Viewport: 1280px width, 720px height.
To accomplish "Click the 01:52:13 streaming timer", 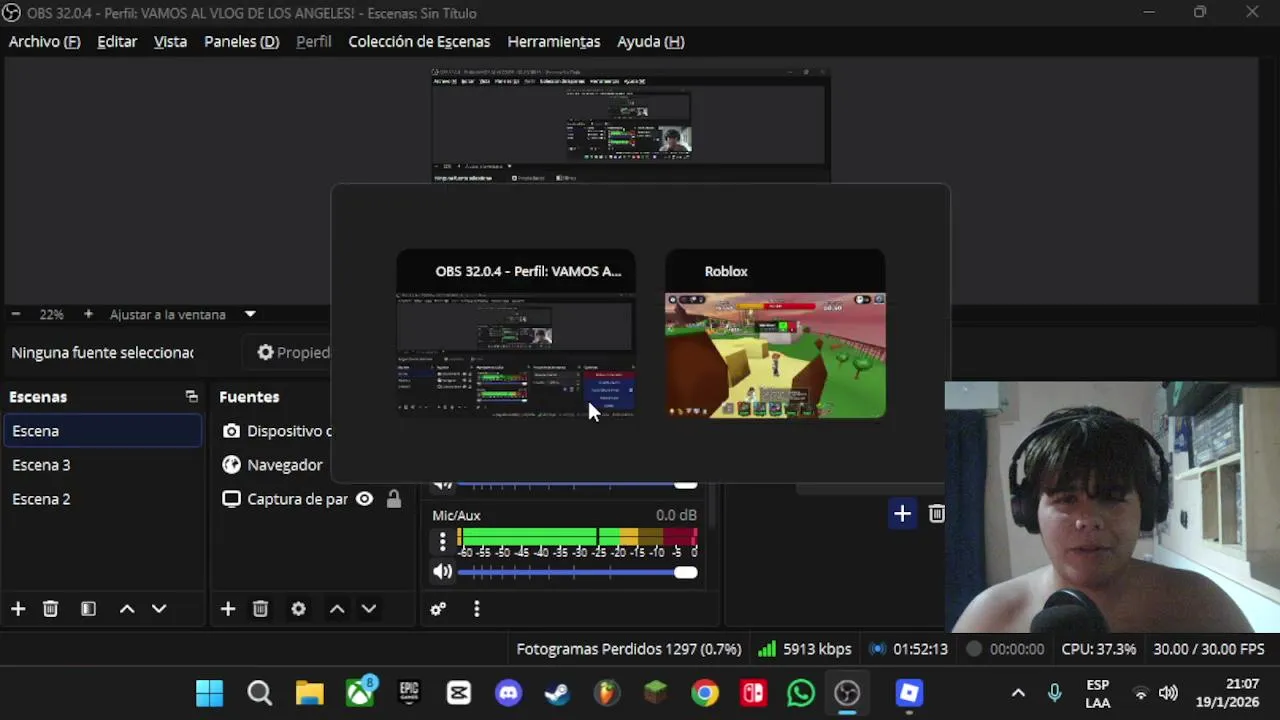I will (908, 649).
